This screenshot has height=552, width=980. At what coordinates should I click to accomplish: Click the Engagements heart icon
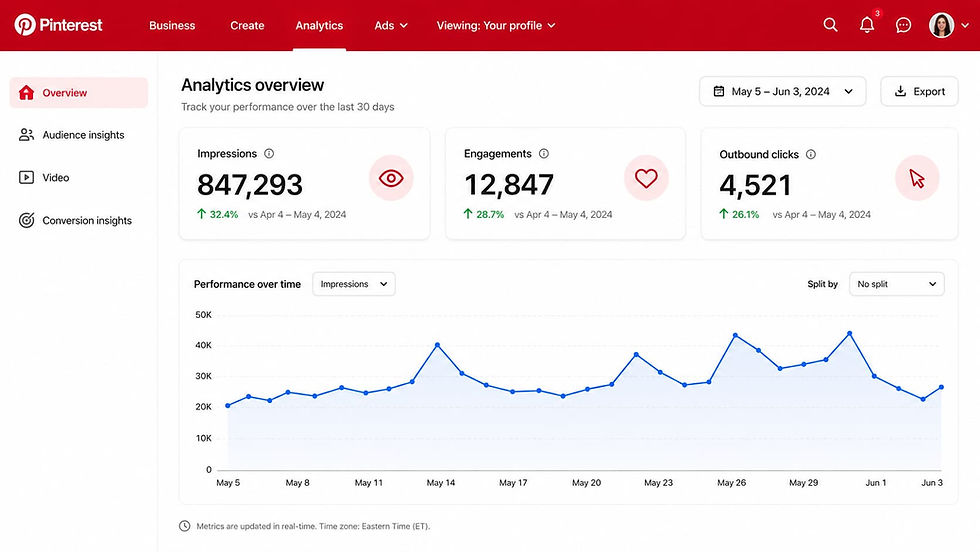click(646, 178)
